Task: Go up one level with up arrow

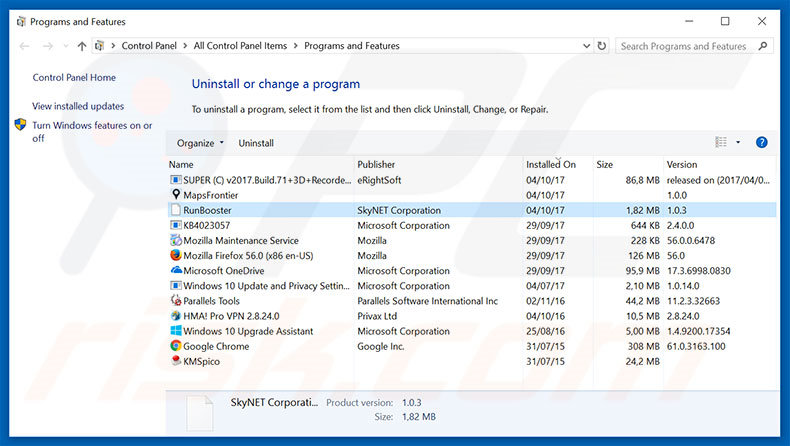Action: point(82,46)
